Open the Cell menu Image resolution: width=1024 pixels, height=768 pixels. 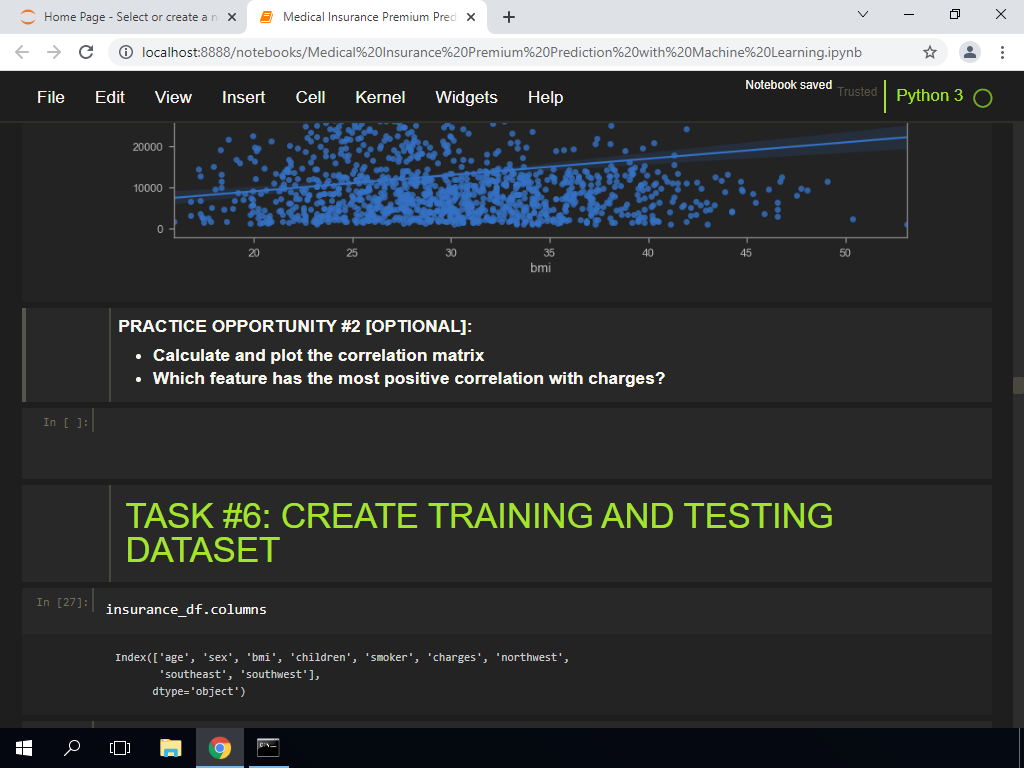pyautogui.click(x=310, y=97)
